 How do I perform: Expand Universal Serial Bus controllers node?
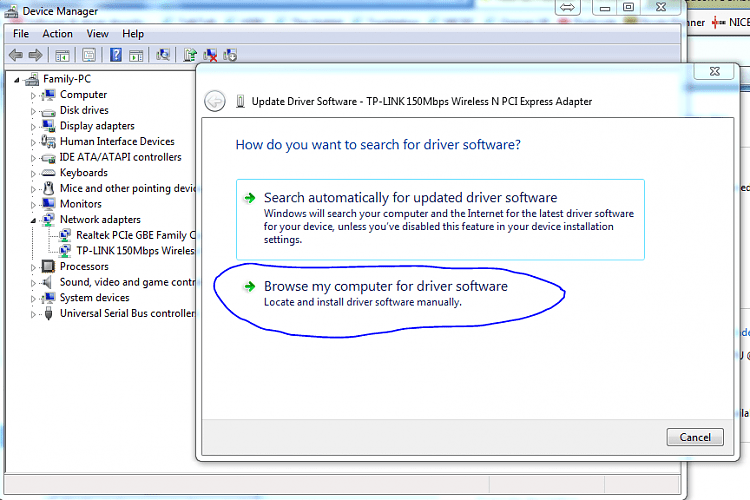[33, 314]
